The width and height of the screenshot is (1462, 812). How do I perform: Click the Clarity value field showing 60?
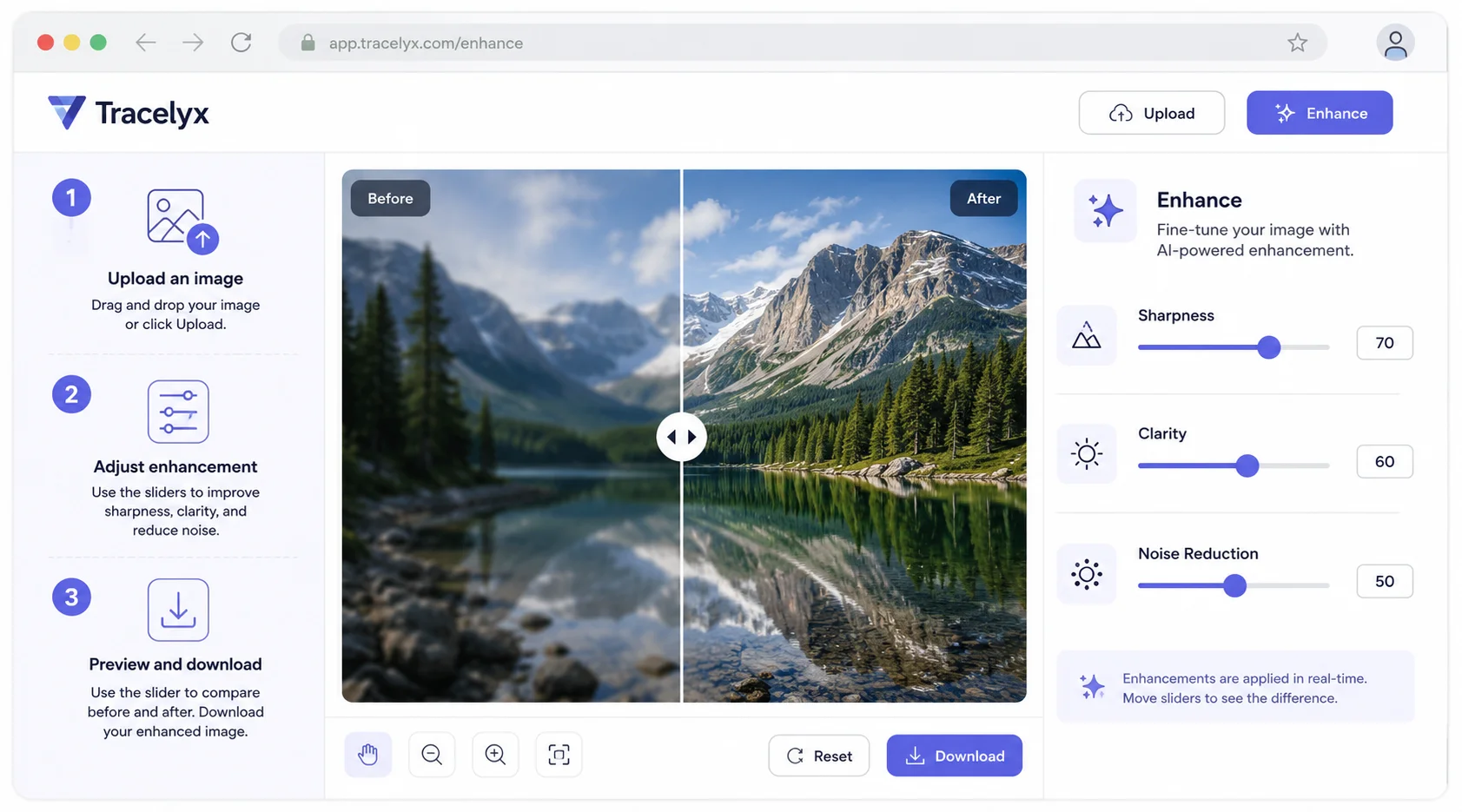1385,462
